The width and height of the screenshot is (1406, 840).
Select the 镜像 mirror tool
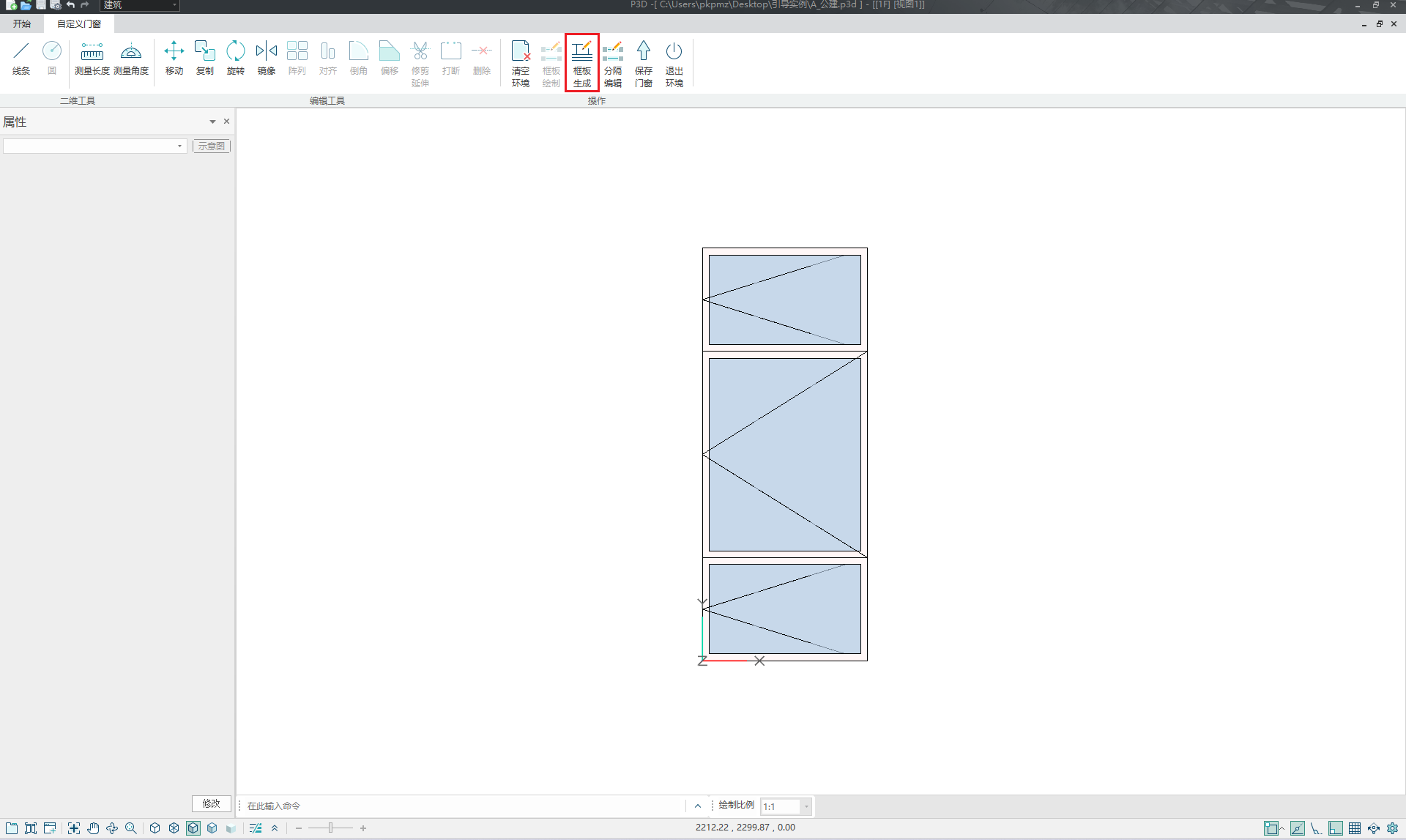(x=267, y=59)
